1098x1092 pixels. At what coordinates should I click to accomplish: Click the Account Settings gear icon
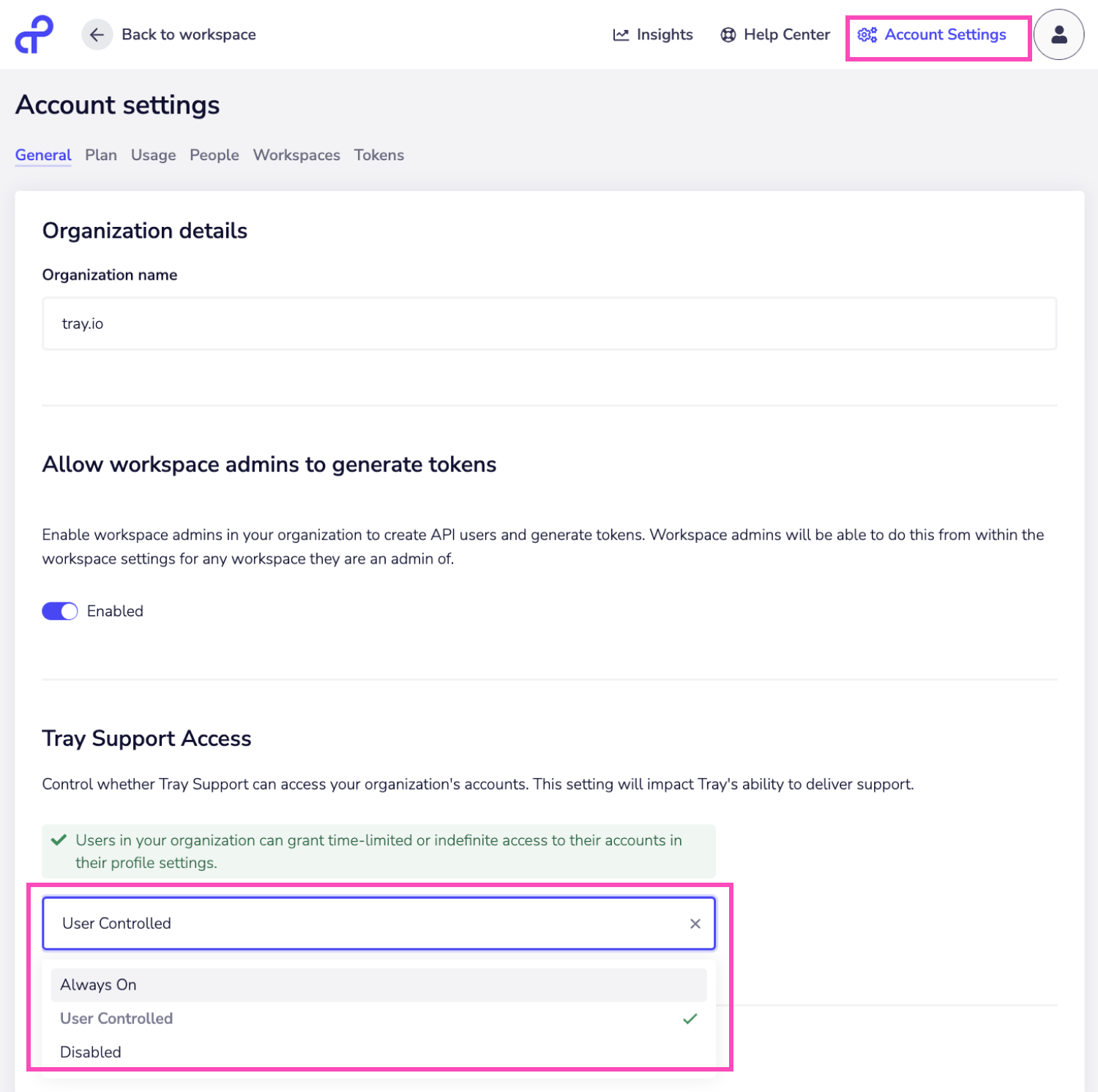tap(867, 34)
